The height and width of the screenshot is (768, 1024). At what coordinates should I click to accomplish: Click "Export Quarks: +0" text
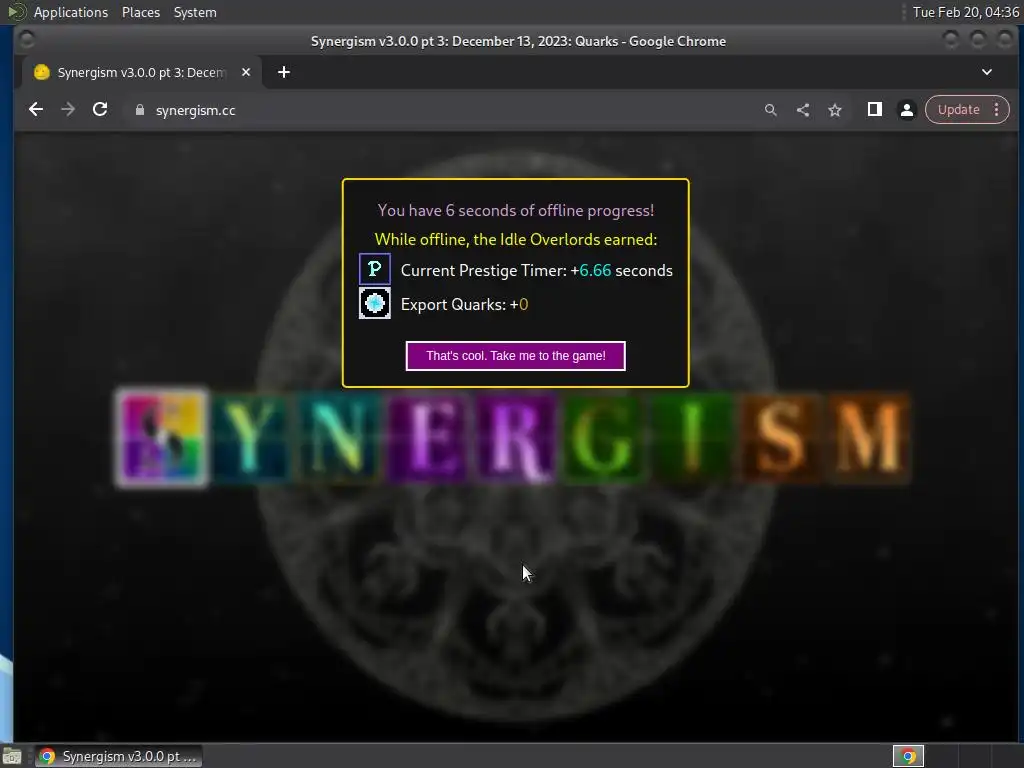click(x=464, y=304)
